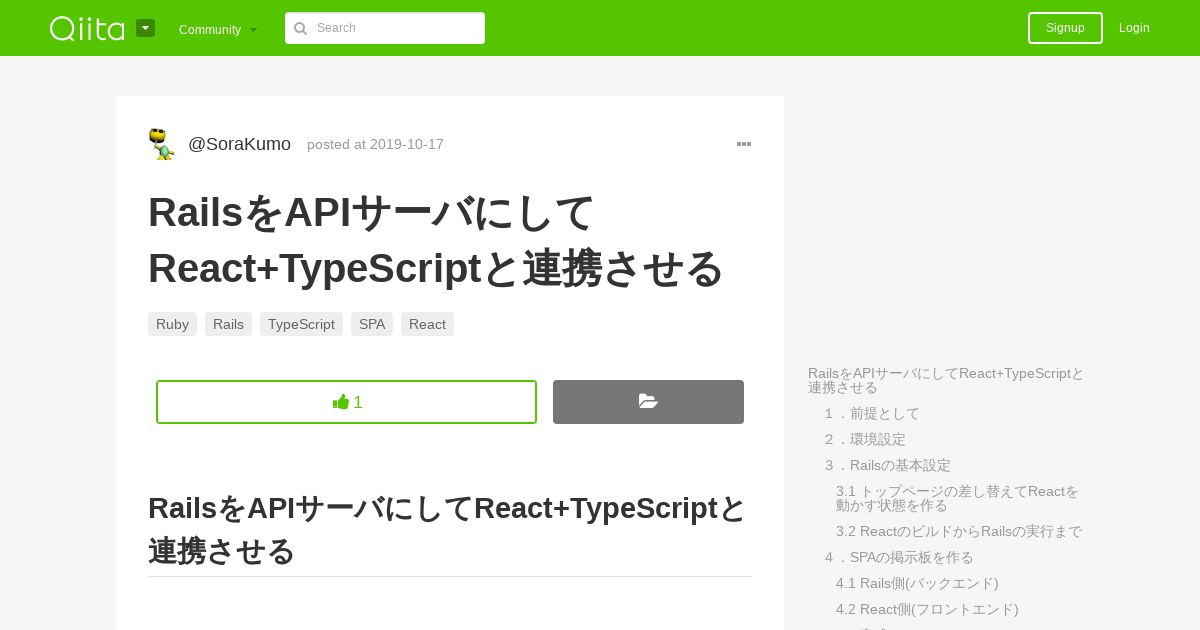Click the article body heading above divider
Viewport: 1200px width, 630px height.
pos(448,529)
